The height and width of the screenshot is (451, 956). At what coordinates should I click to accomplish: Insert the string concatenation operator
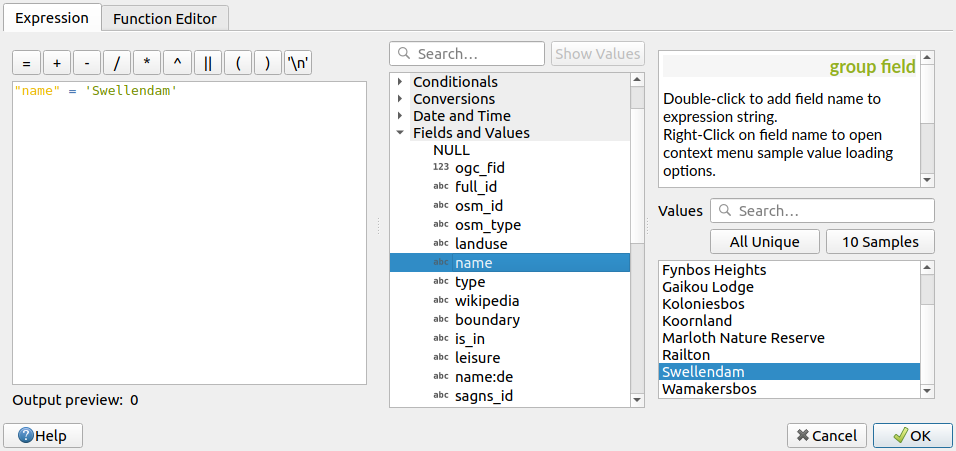tap(207, 63)
